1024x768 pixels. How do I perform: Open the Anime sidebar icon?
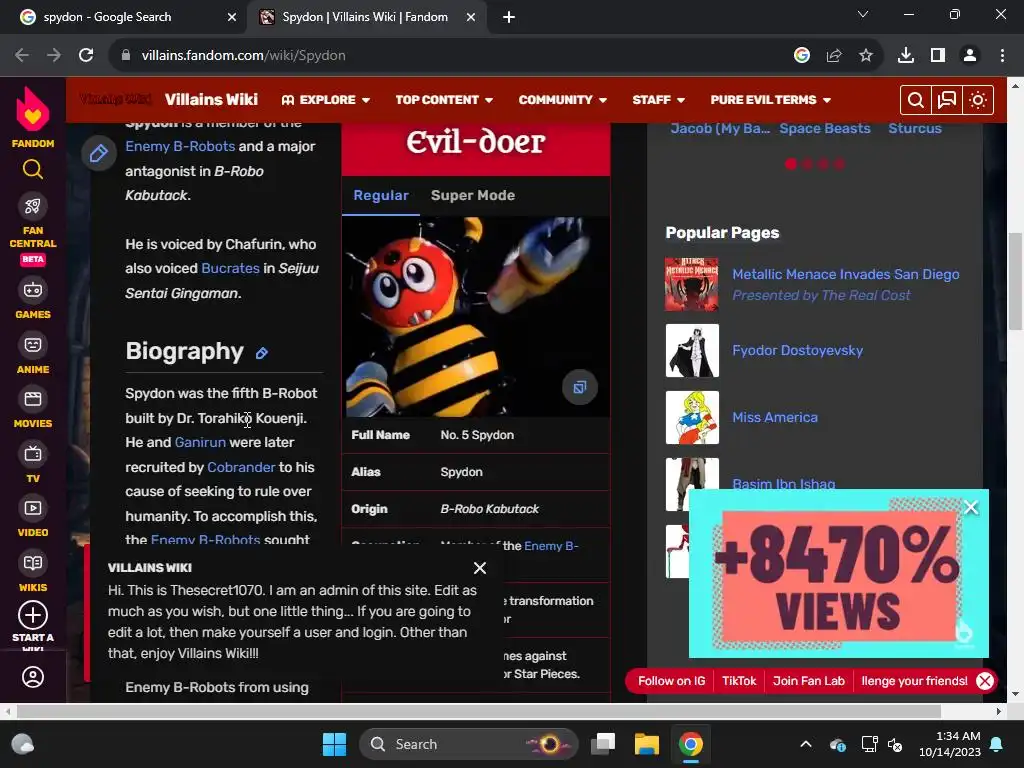pos(33,345)
